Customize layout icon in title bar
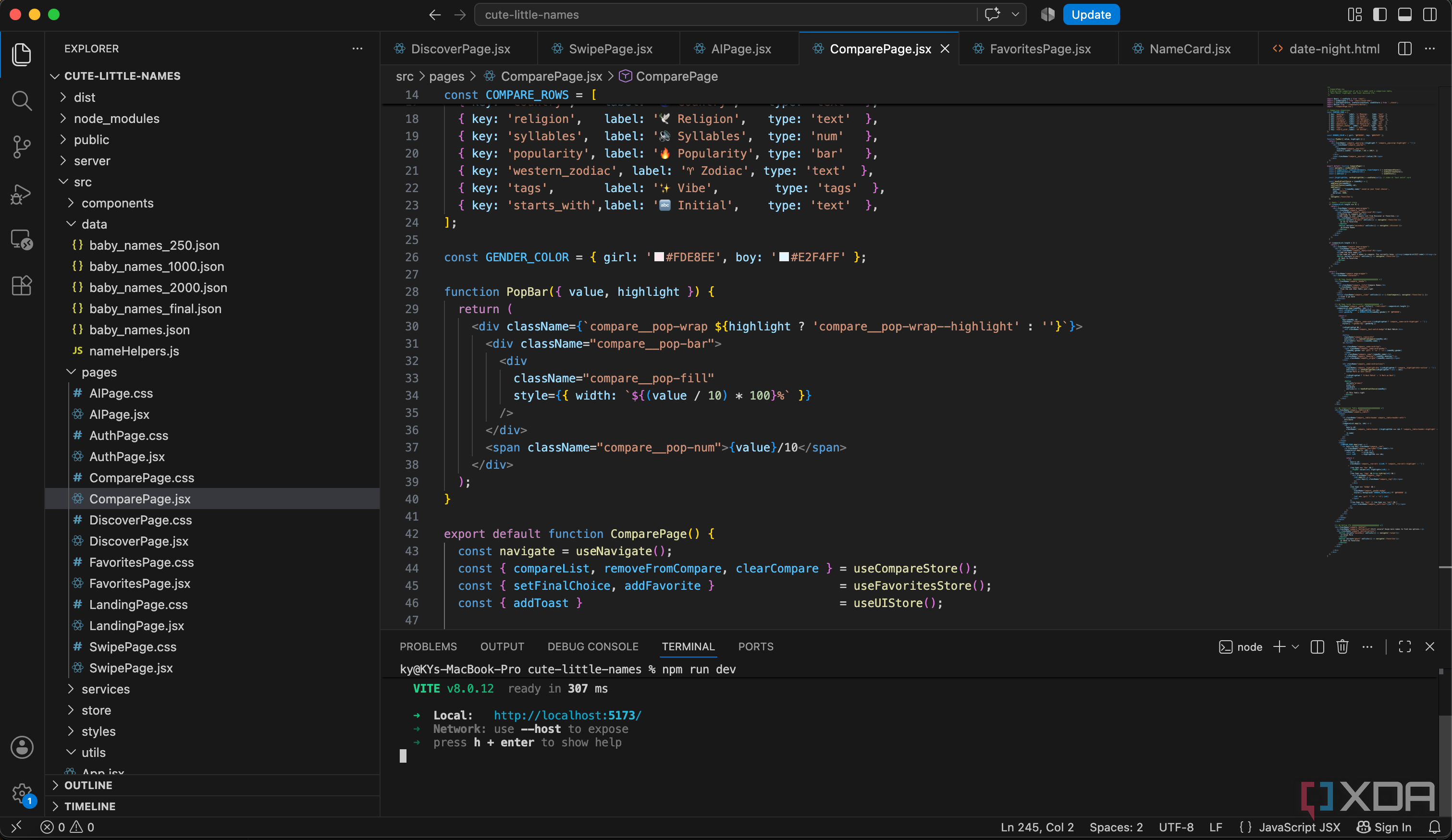The image size is (1452, 840). pos(1354,14)
